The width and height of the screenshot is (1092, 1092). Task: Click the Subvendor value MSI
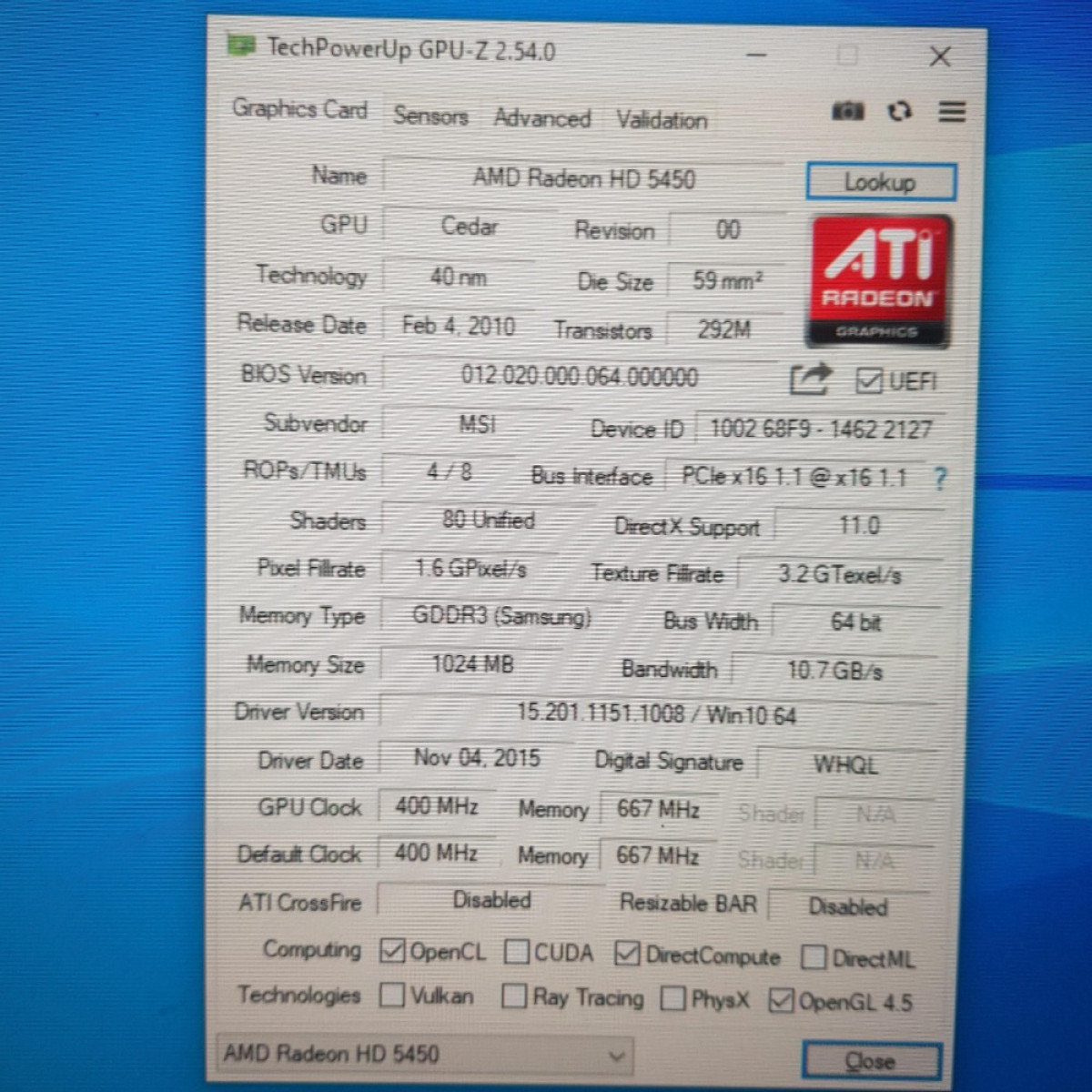coord(477,424)
